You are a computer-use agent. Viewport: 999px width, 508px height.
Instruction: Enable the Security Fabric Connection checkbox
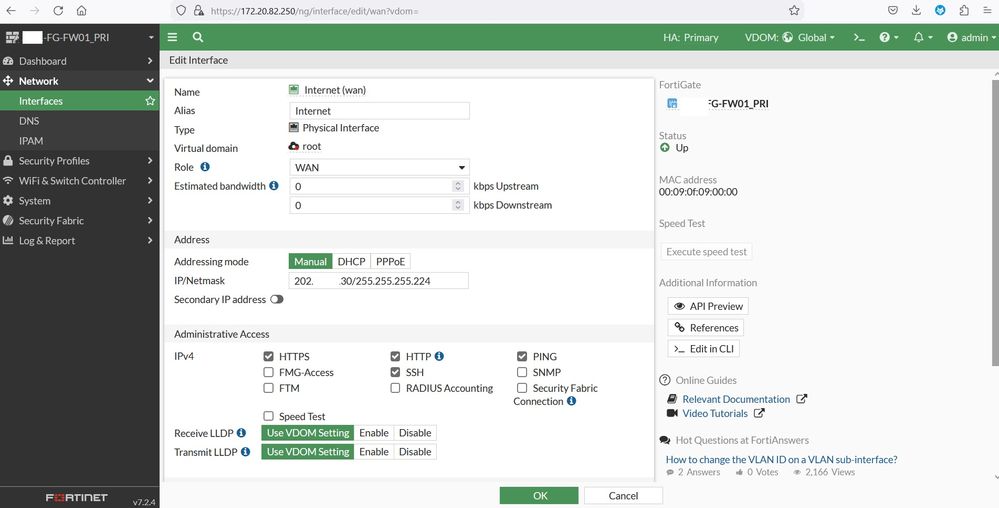click(x=522, y=388)
